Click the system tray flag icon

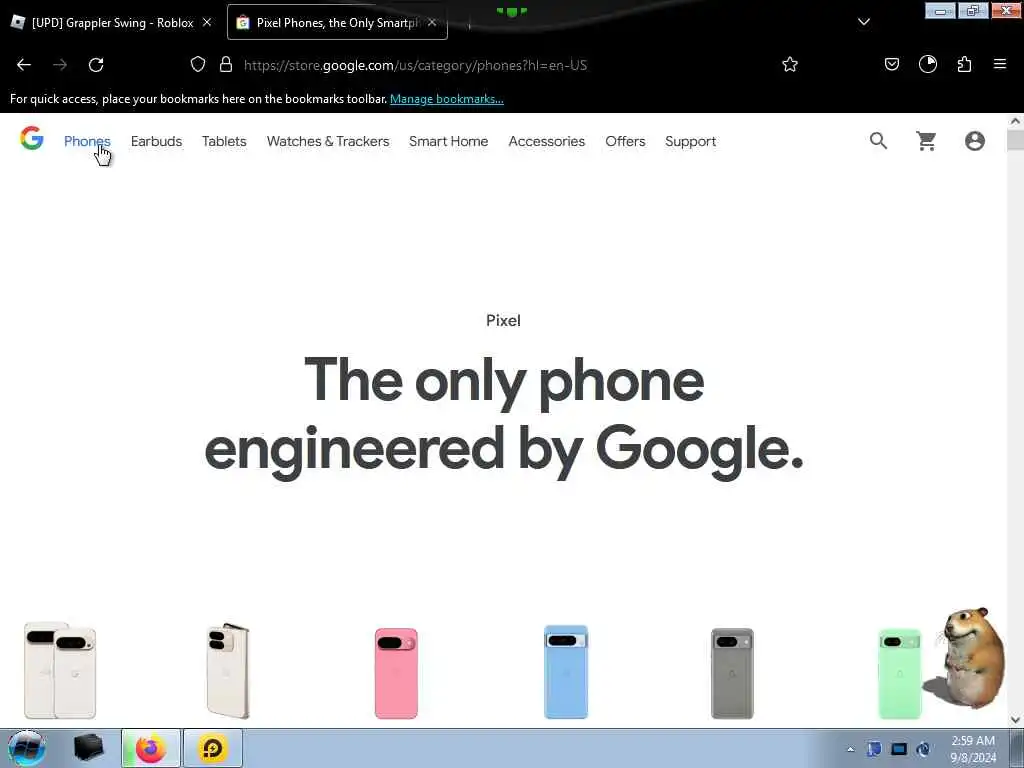tap(874, 749)
